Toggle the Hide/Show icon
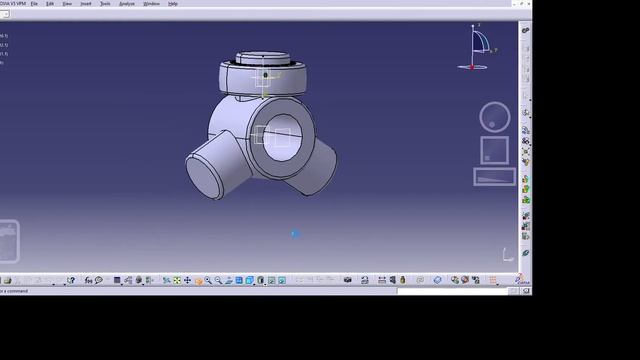This screenshot has width=640, height=360. point(271,280)
